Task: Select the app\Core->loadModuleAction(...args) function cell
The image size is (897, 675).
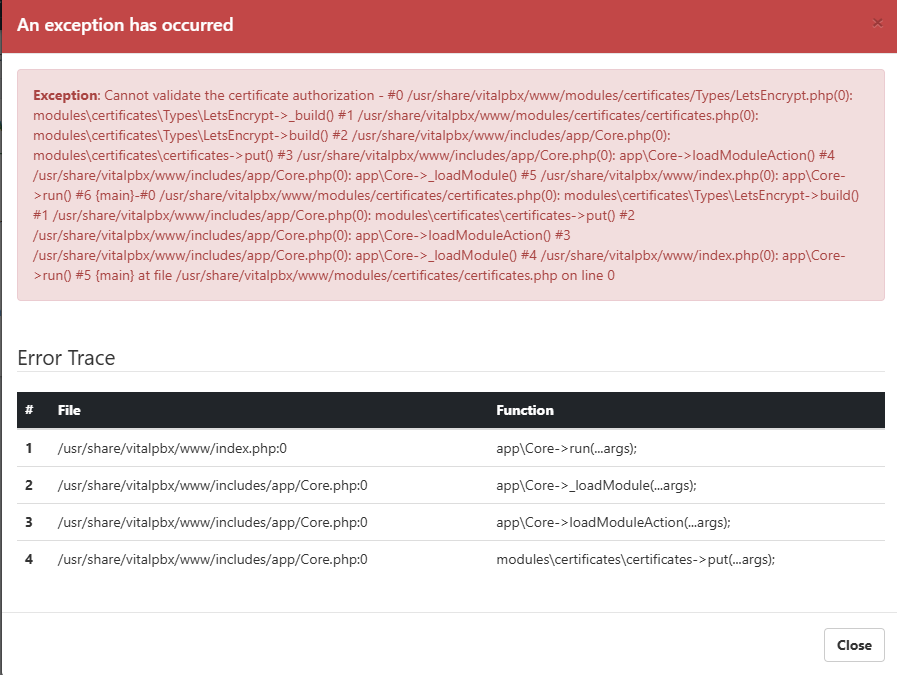Action: pyautogui.click(x=613, y=522)
